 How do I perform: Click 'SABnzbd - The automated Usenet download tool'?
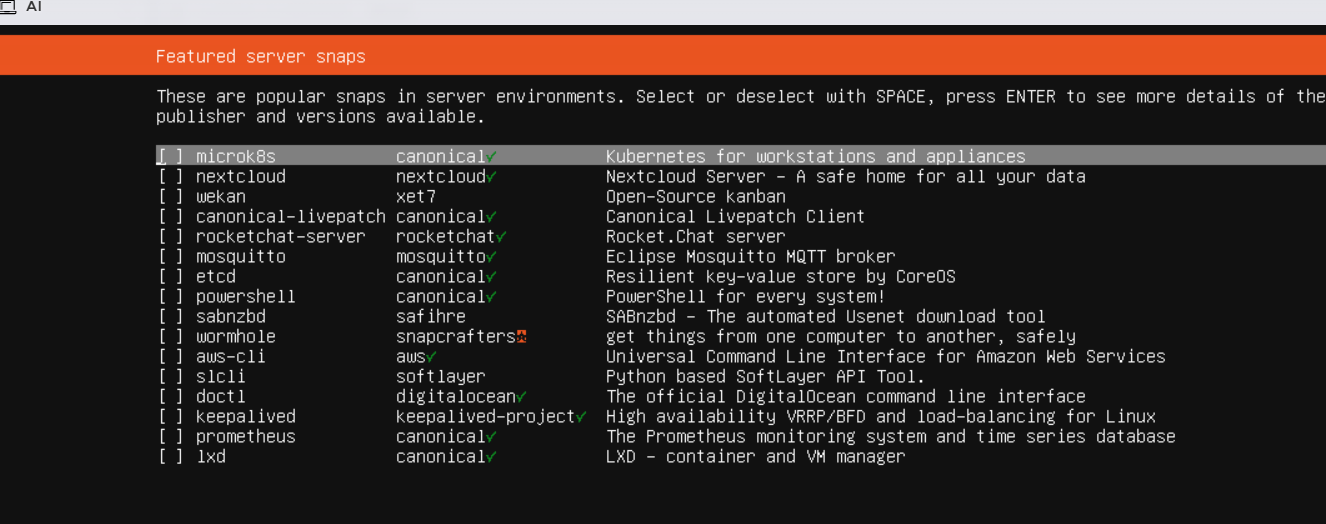(826, 317)
